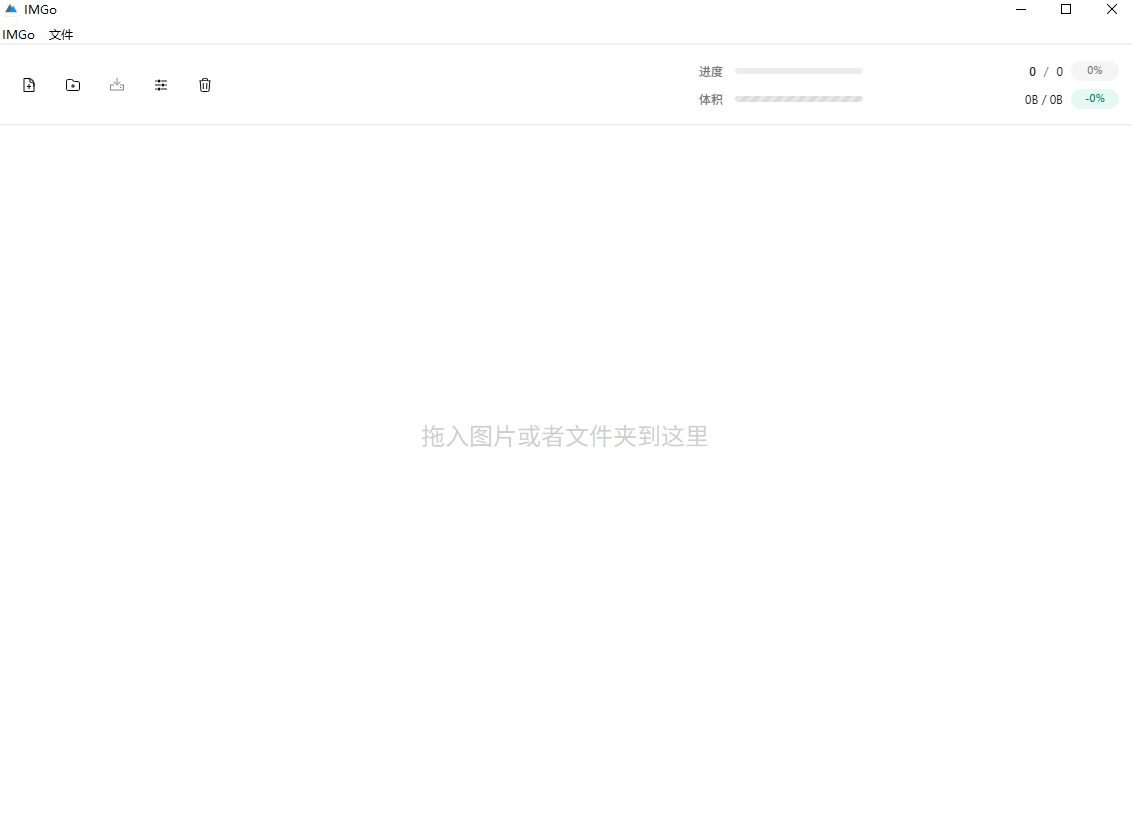Click the 0 / 0 count text
Viewport: 1132px width, 820px height.
coord(1046,71)
